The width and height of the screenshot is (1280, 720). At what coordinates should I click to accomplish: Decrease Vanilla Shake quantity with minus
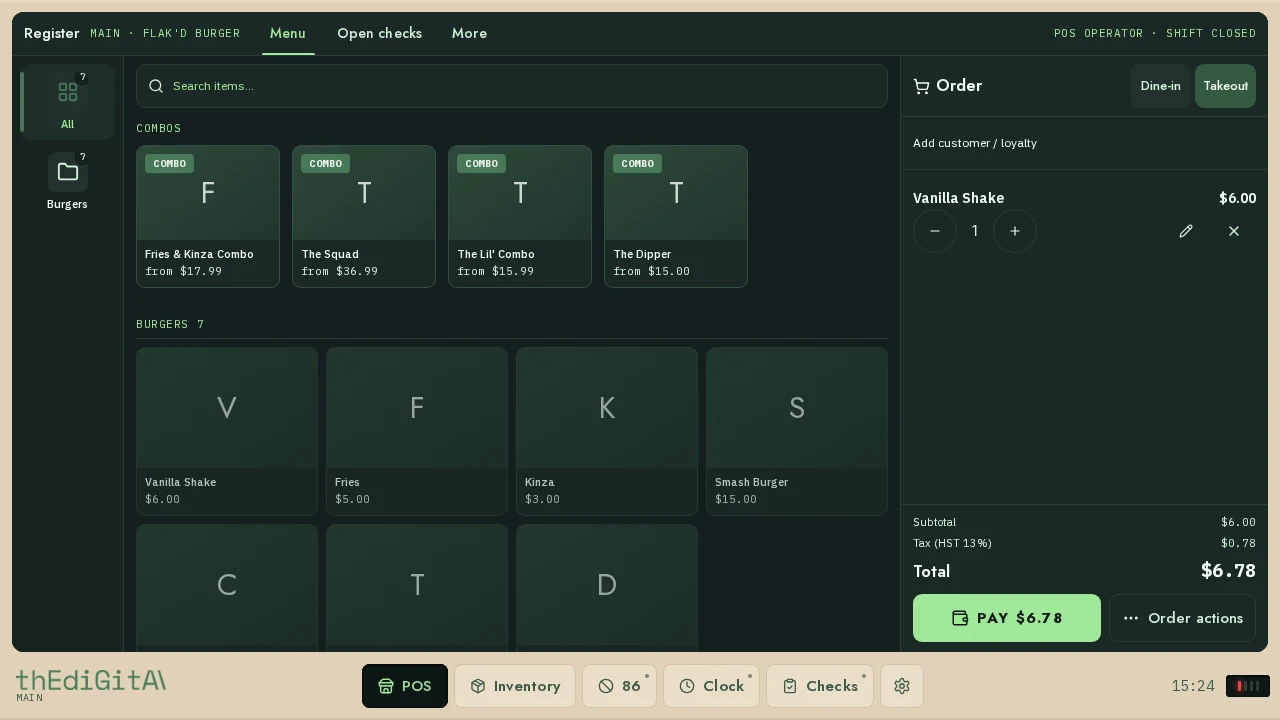coord(935,231)
